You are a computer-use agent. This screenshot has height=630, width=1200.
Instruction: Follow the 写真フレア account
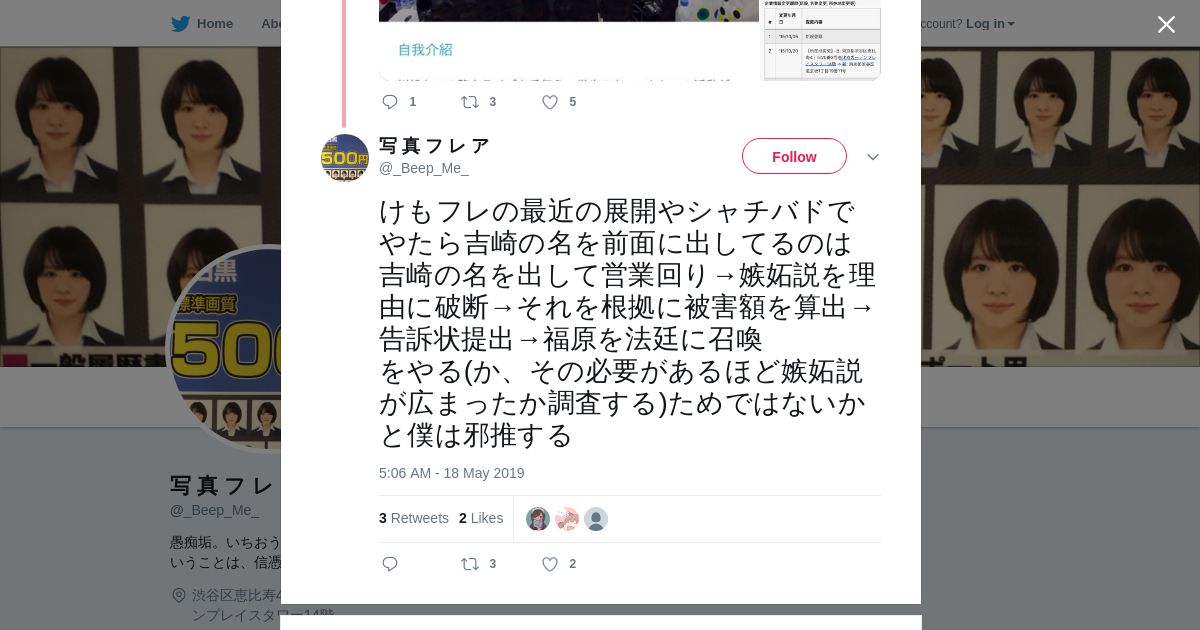point(794,156)
